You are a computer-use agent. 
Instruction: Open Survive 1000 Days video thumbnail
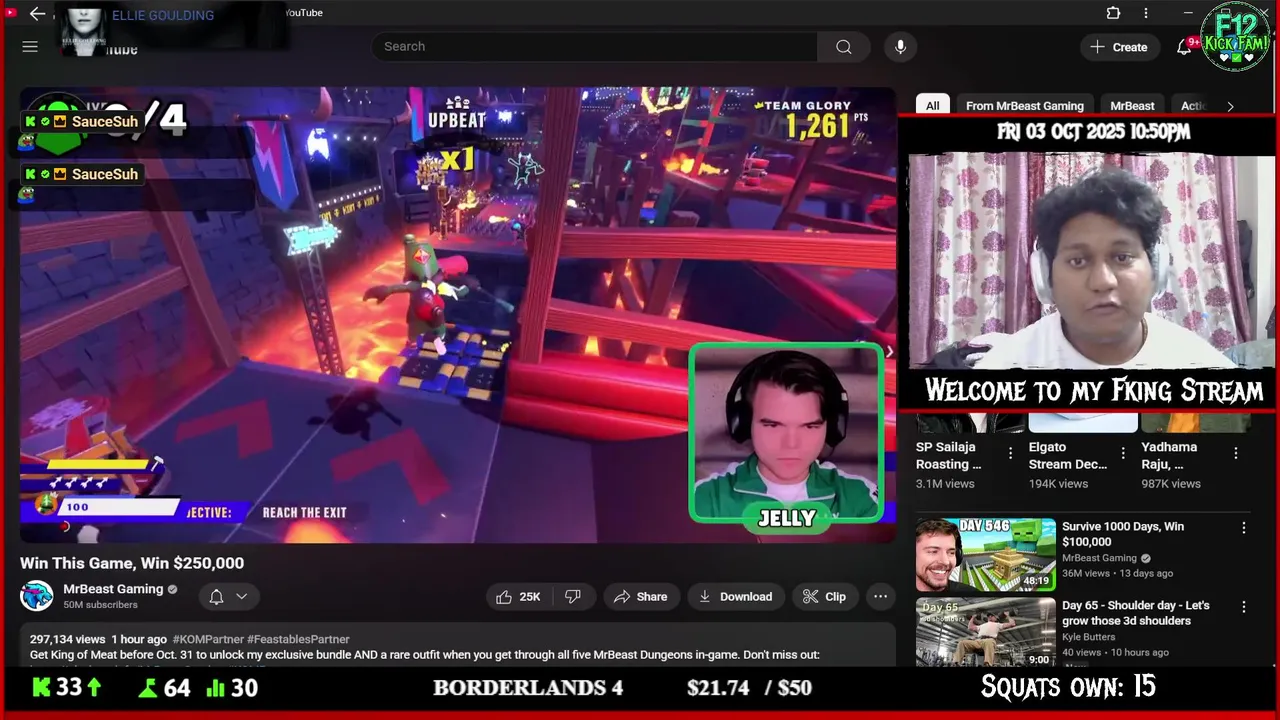986,554
